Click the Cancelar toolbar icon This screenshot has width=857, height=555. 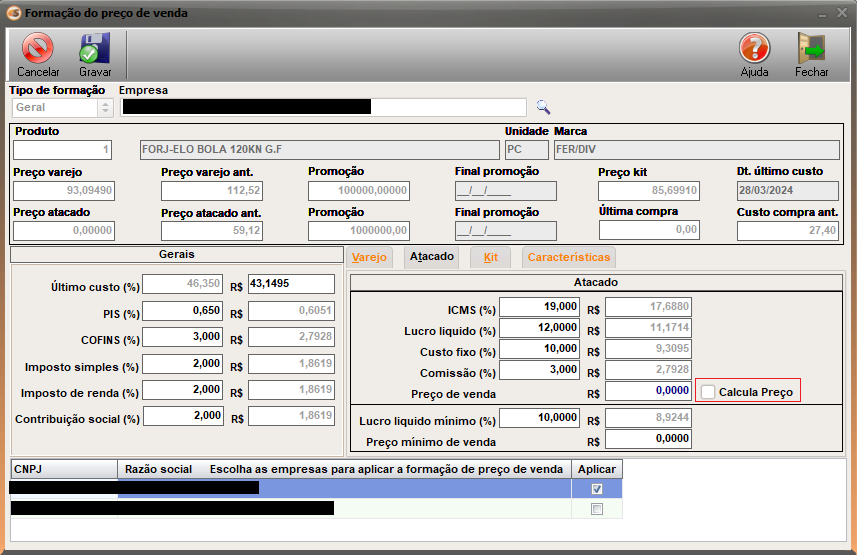tap(38, 54)
